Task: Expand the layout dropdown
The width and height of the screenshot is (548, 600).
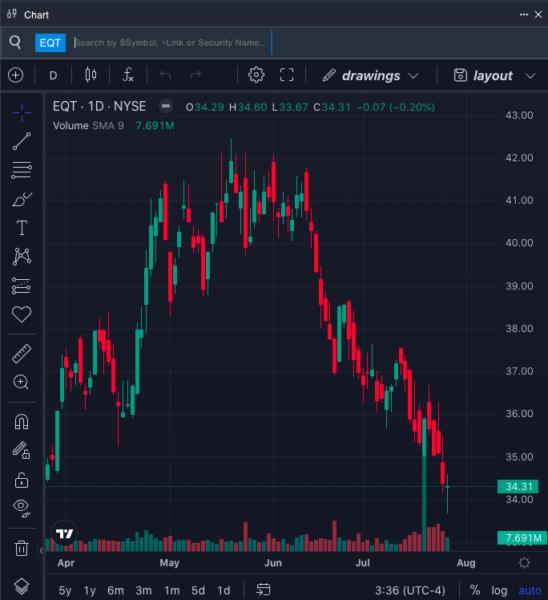Action: coord(494,75)
